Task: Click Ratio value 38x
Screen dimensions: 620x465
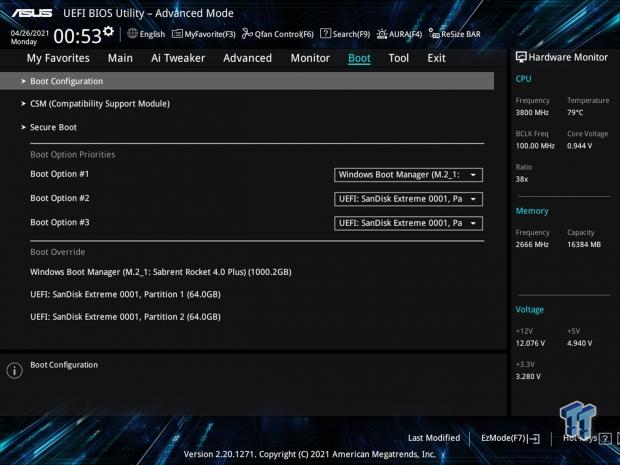Action: click(x=522, y=179)
